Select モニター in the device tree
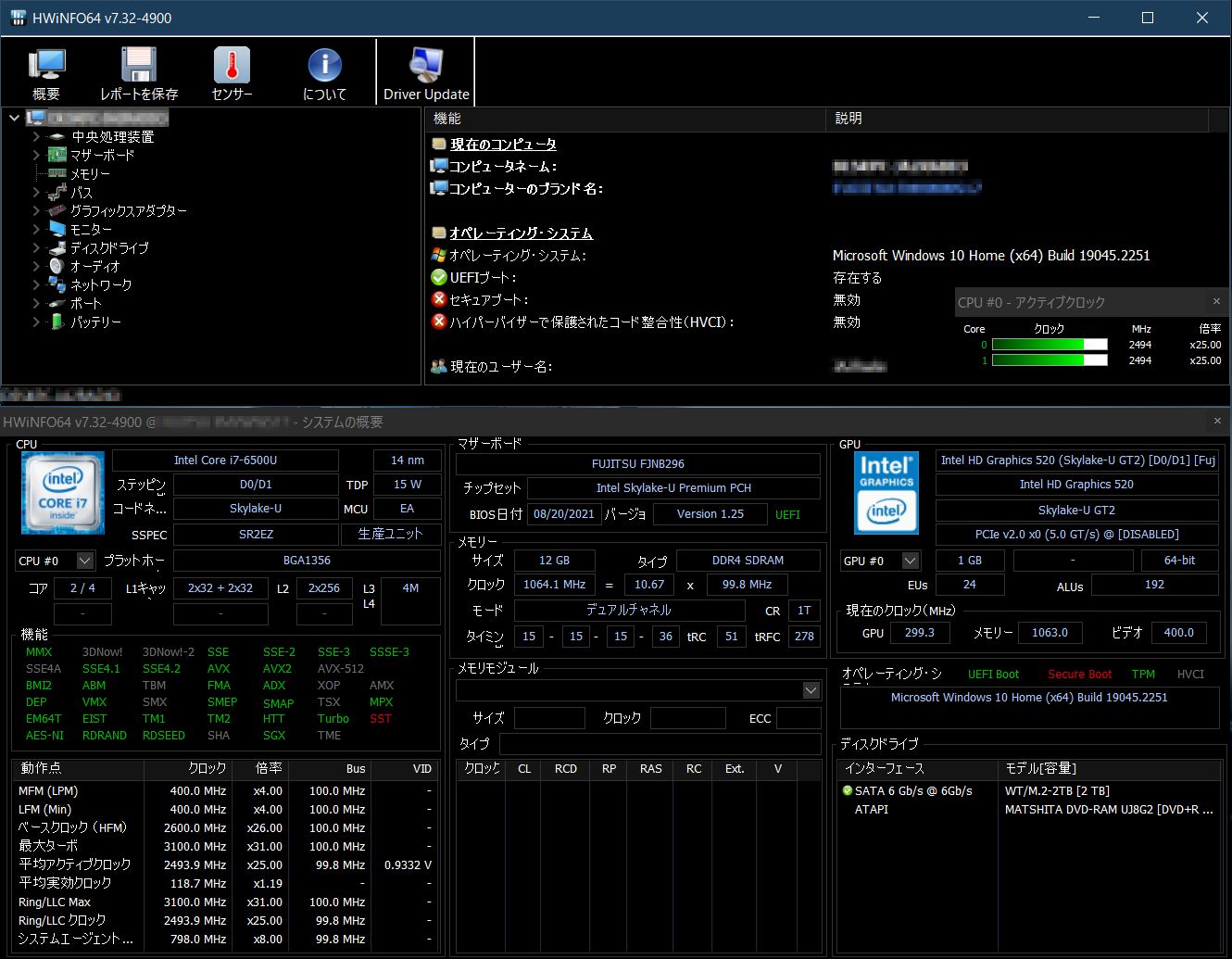This screenshot has width=1232, height=959. (x=91, y=230)
